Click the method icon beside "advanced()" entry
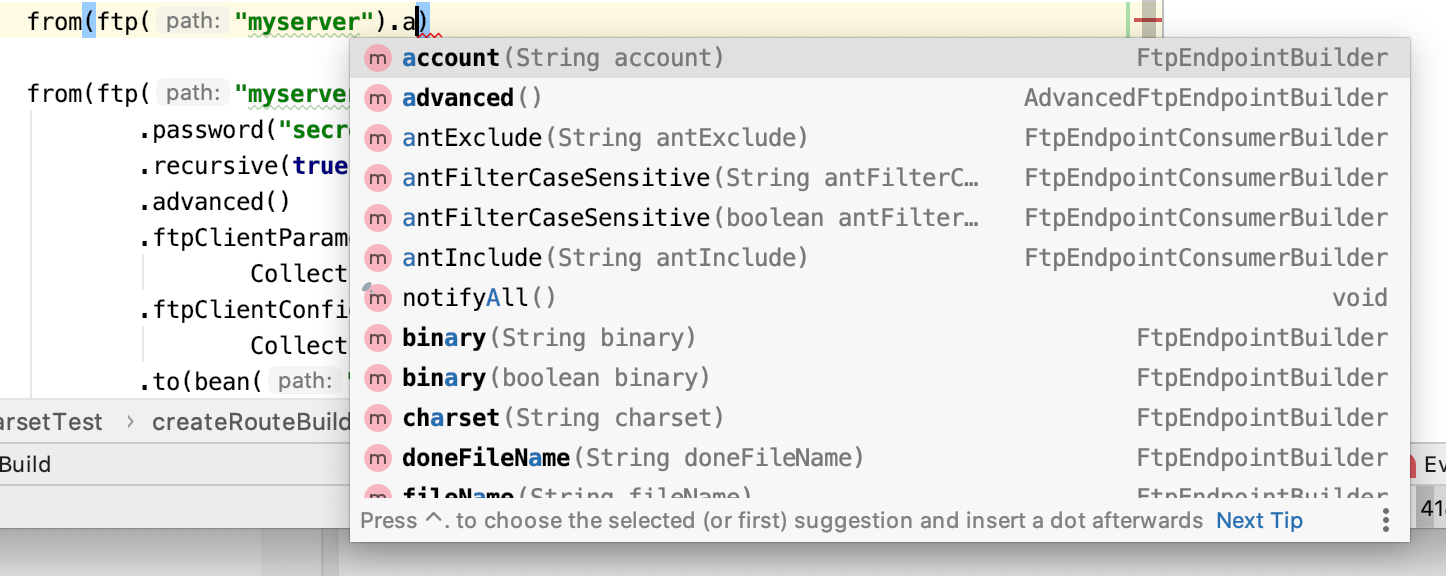The width and height of the screenshot is (1446, 576). tap(378, 97)
